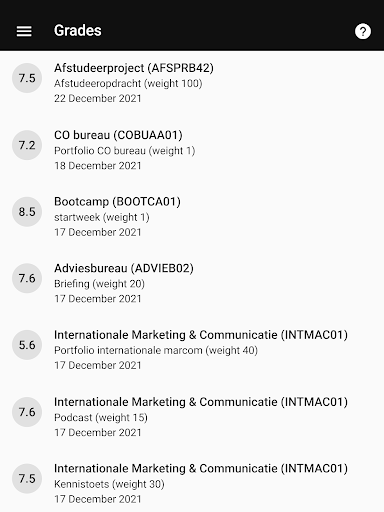Select the Afstudeeropdracht (weight 100) subtitle
Viewport: 384px width, 512px height.
[x=128, y=83]
